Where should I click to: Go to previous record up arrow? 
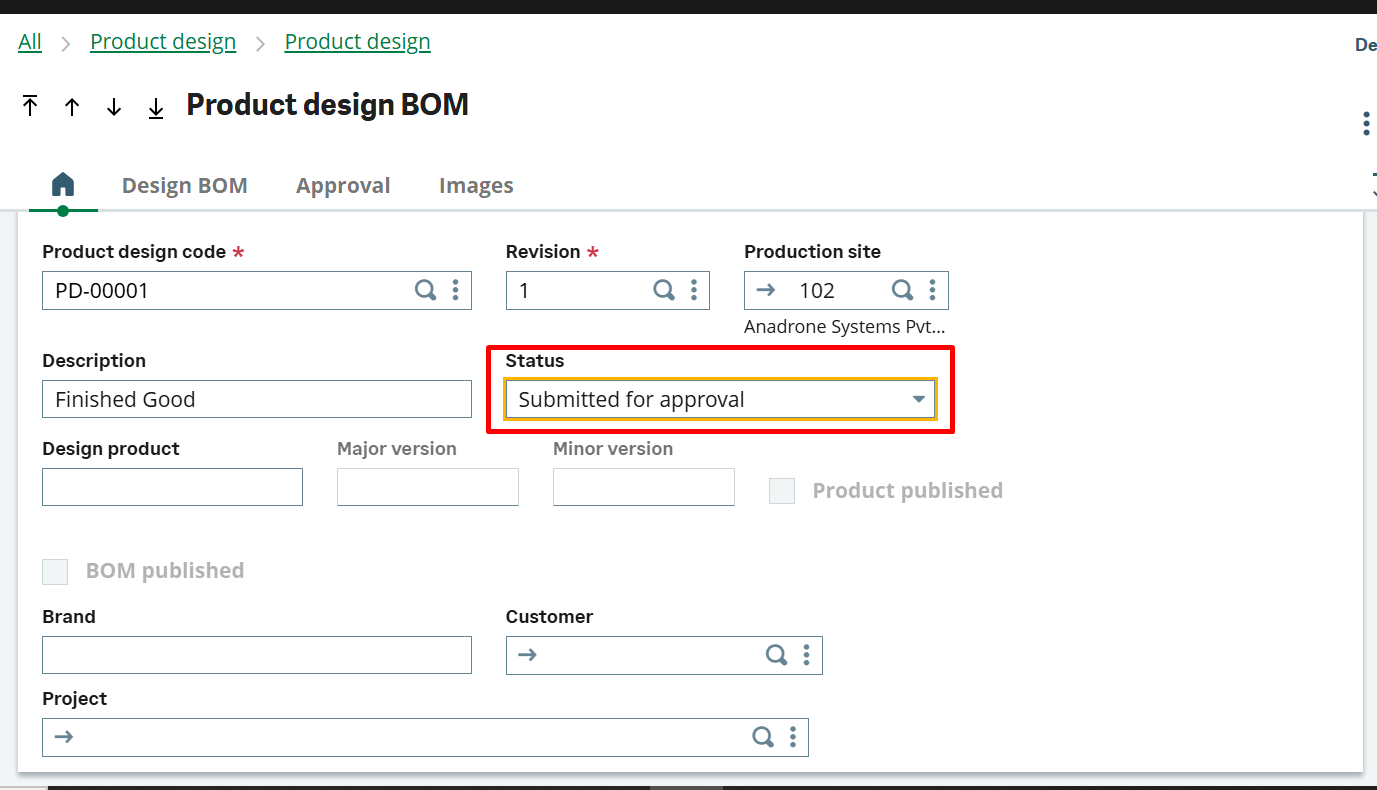click(x=72, y=107)
